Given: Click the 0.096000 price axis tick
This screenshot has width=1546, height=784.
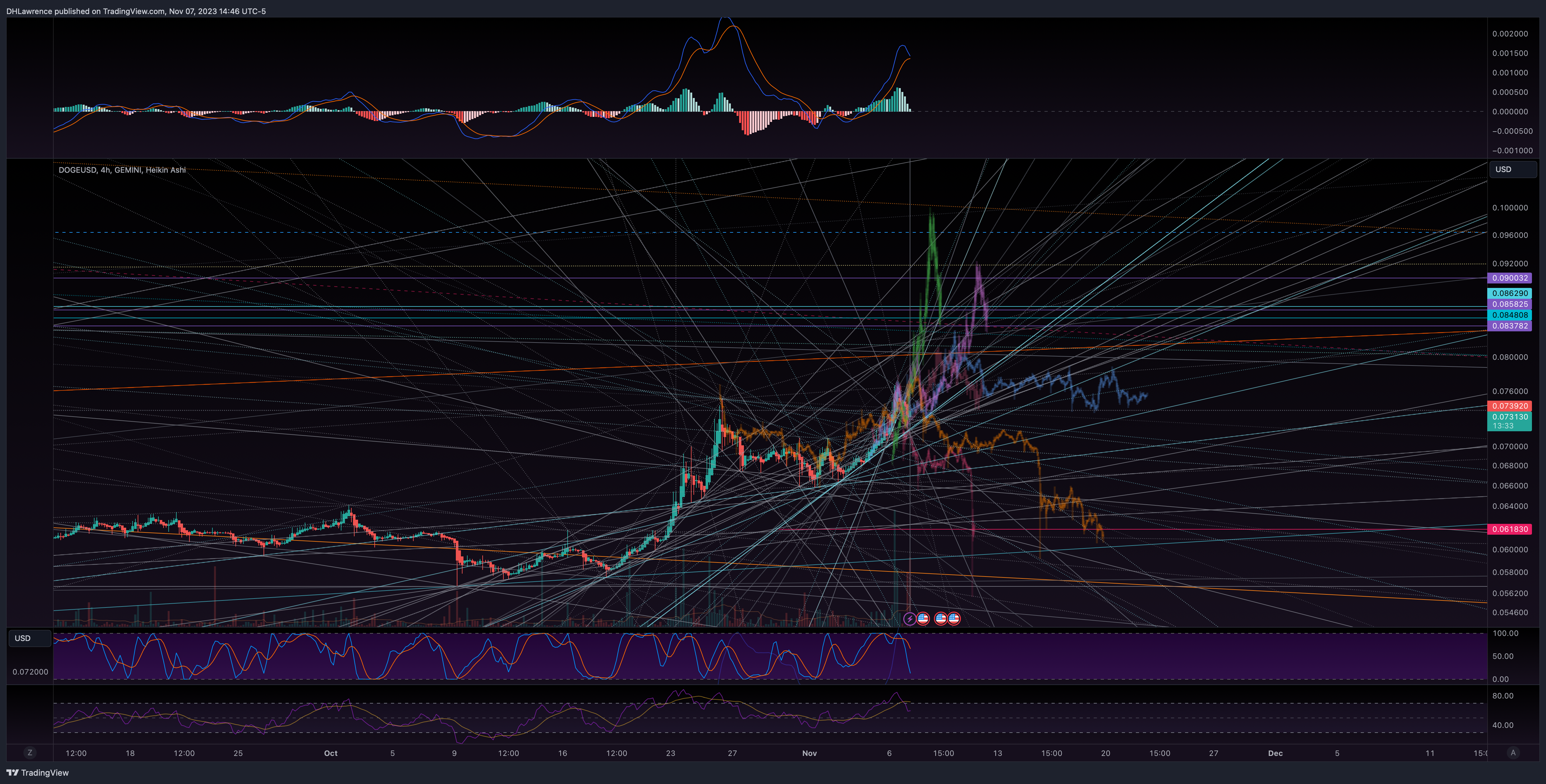Looking at the screenshot, I should [x=1510, y=235].
